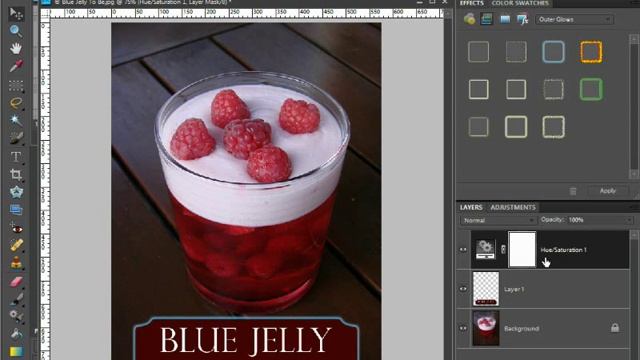
Task: Show Layer Styles in Effects panel
Action: pos(486,19)
